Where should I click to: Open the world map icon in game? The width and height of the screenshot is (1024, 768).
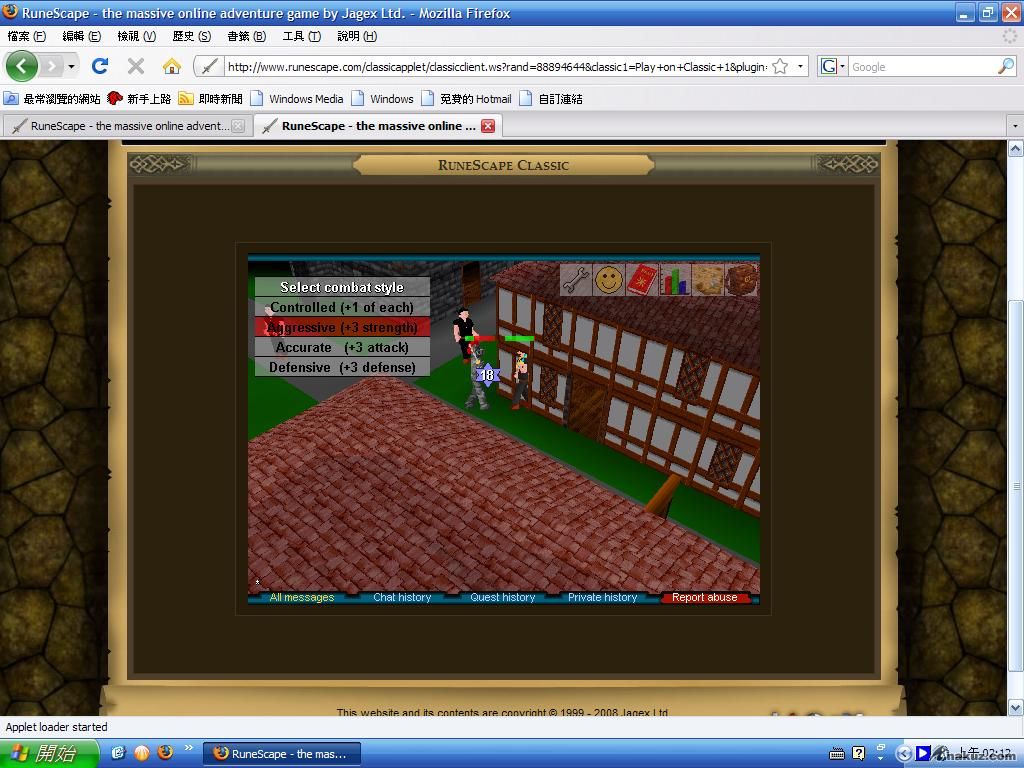pos(709,280)
